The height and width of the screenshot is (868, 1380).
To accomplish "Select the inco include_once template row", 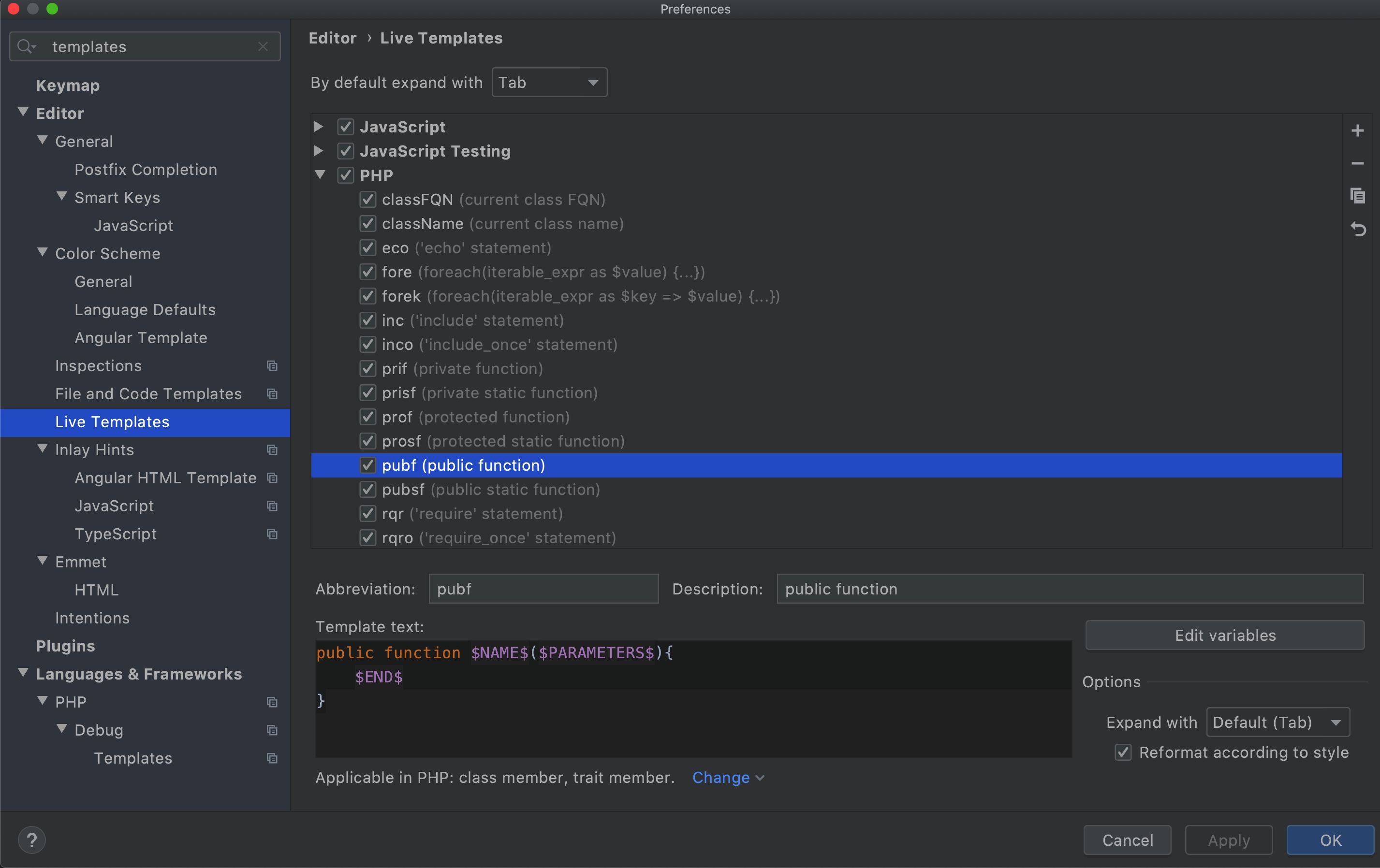I will [x=826, y=344].
